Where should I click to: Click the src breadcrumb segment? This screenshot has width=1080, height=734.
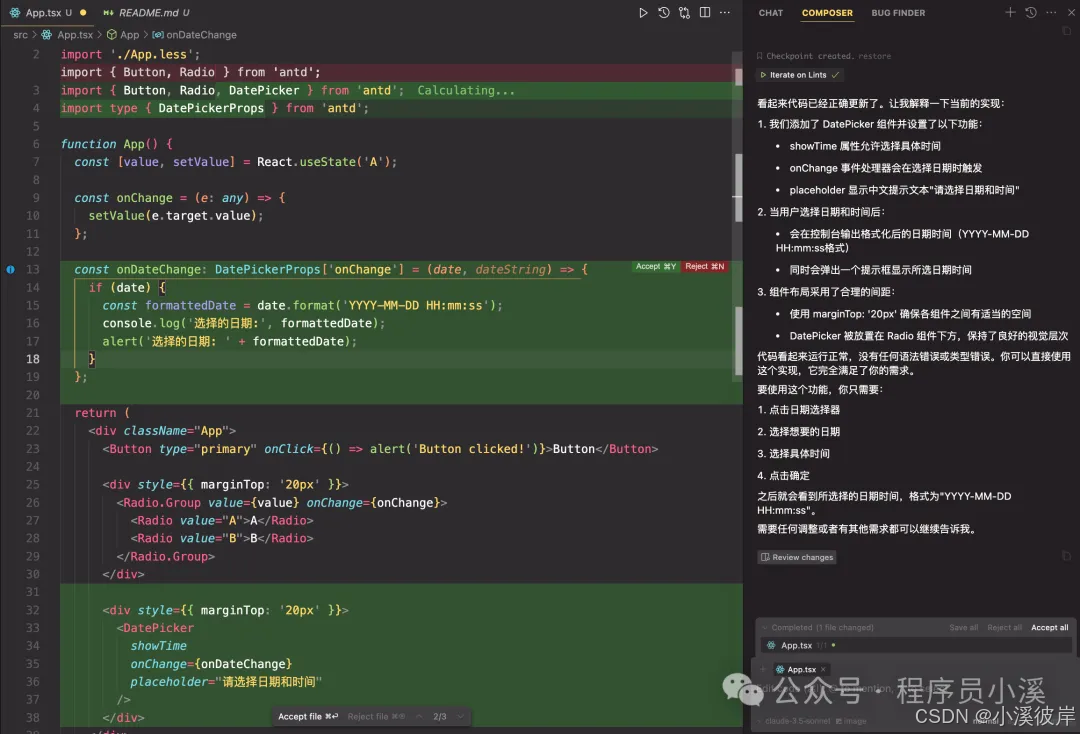click(x=21, y=34)
